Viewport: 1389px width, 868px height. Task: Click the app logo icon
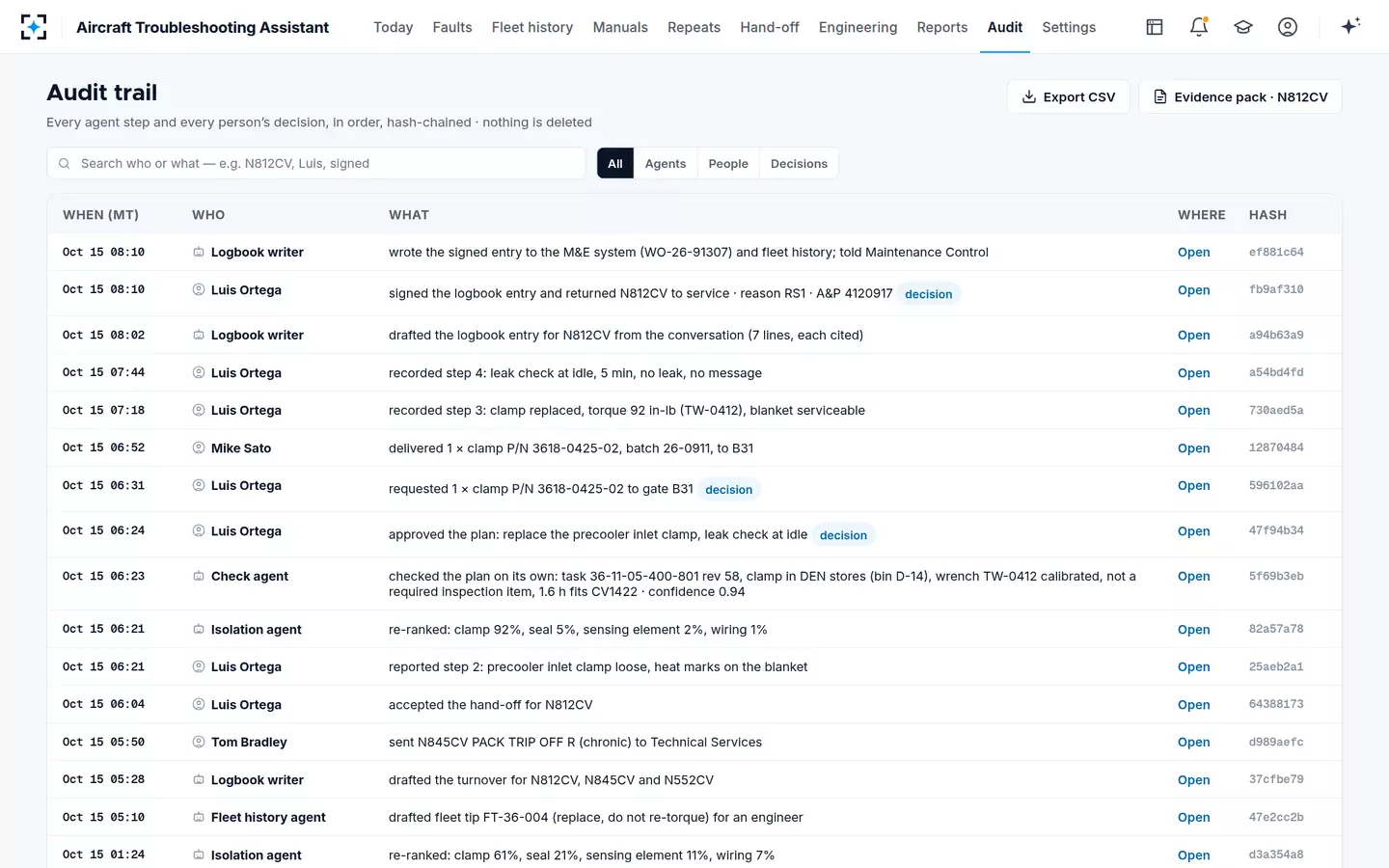click(34, 27)
